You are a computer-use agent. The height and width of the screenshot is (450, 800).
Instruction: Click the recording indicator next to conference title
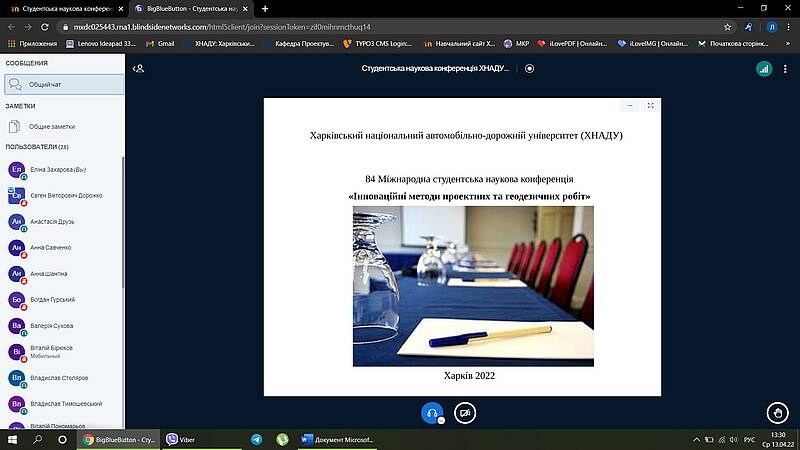(x=529, y=68)
